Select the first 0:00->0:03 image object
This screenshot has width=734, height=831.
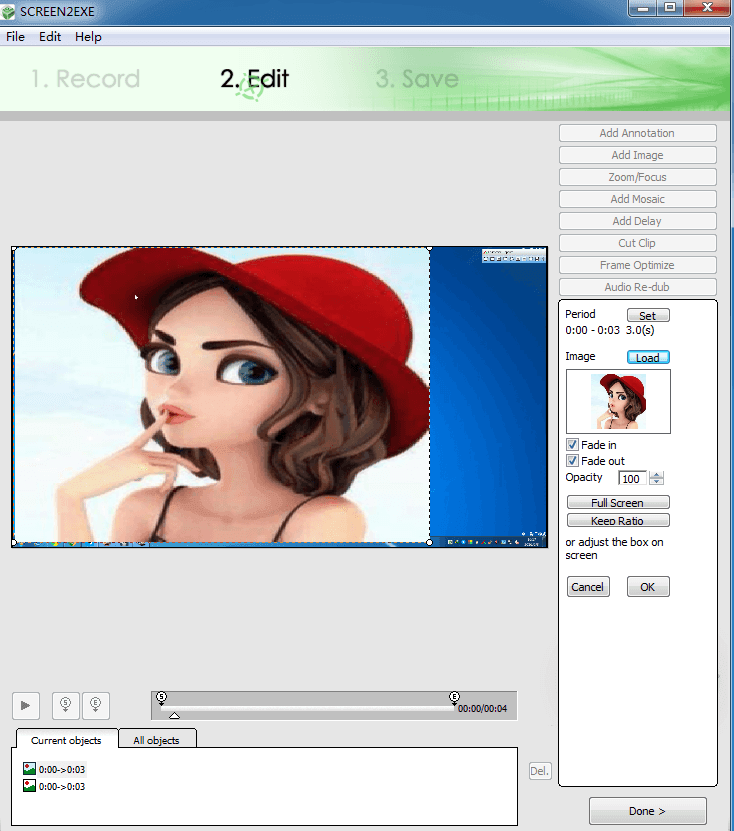click(x=54, y=769)
